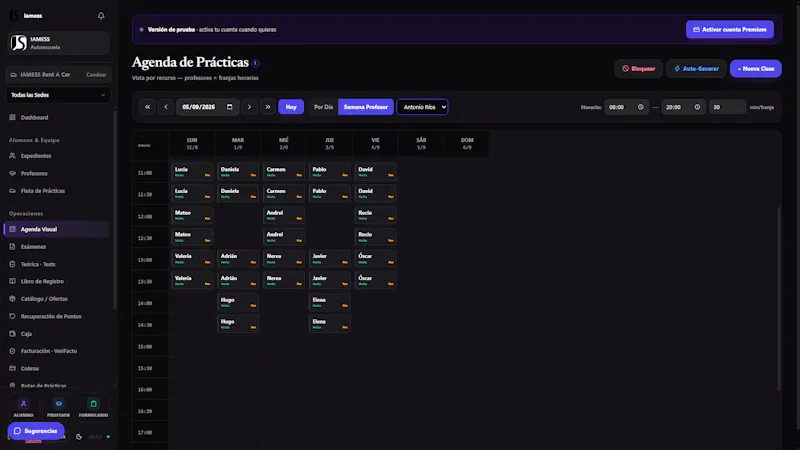Click Activar cuenta Premium

(730, 30)
